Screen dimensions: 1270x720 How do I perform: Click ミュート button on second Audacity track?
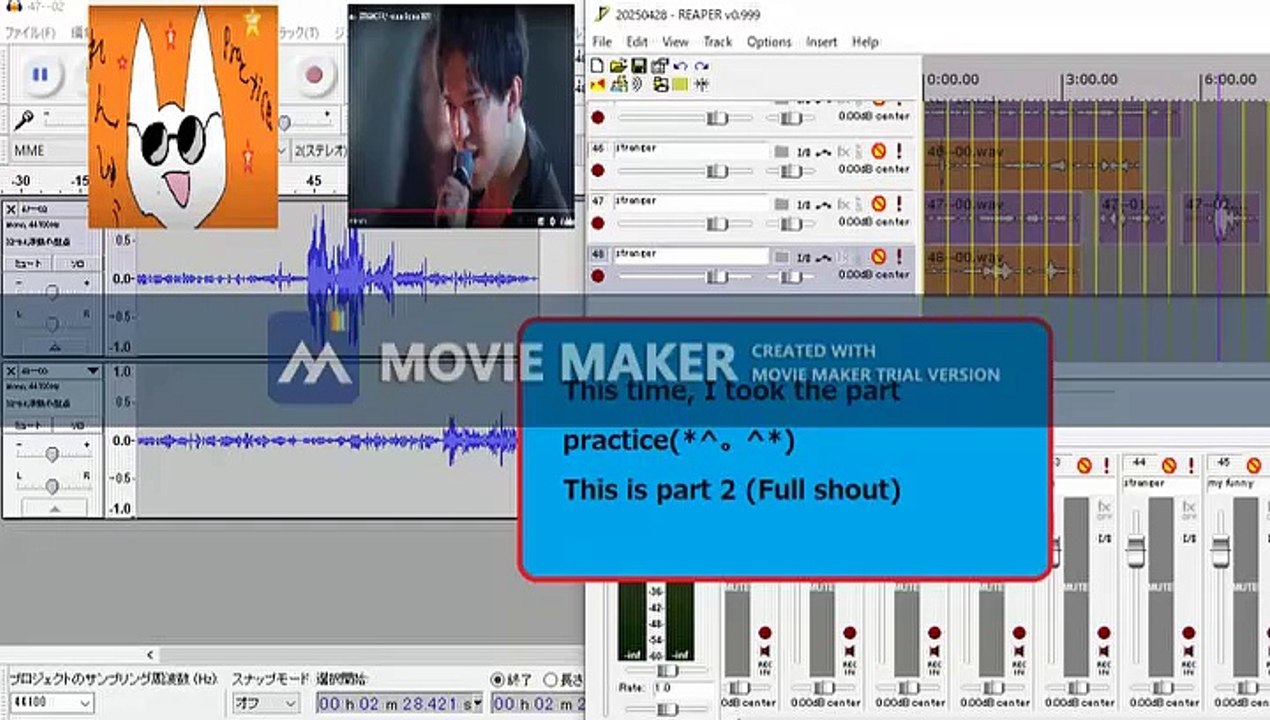pos(28,425)
